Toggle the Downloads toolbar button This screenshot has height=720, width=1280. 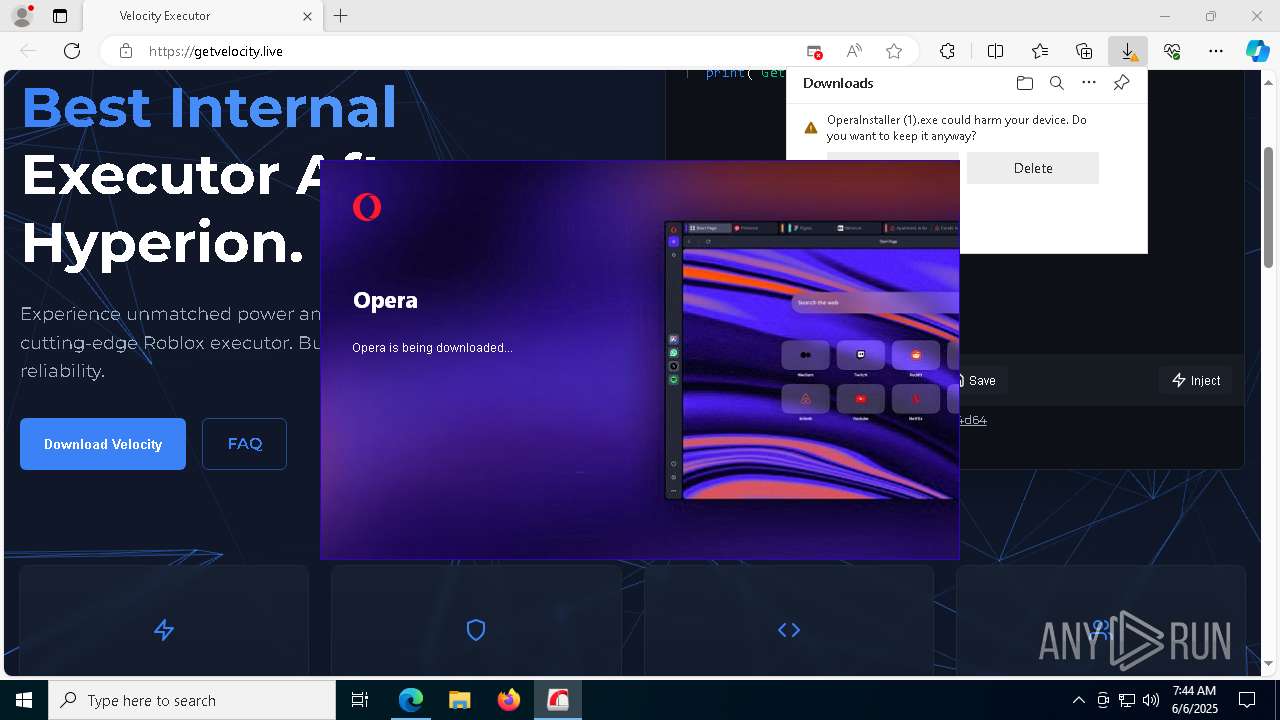pos(1128,51)
